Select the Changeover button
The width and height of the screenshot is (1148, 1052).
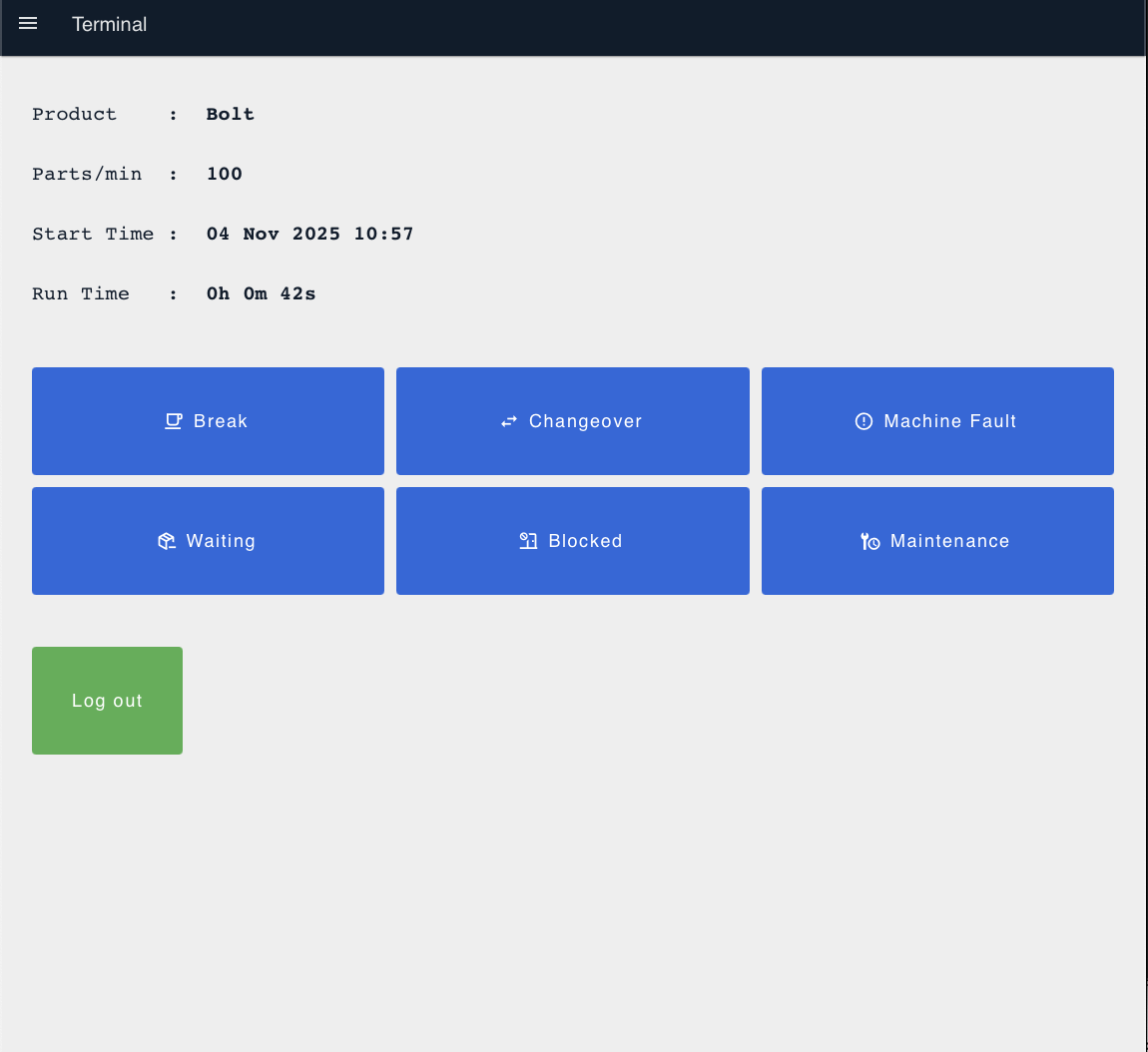pyautogui.click(x=573, y=421)
